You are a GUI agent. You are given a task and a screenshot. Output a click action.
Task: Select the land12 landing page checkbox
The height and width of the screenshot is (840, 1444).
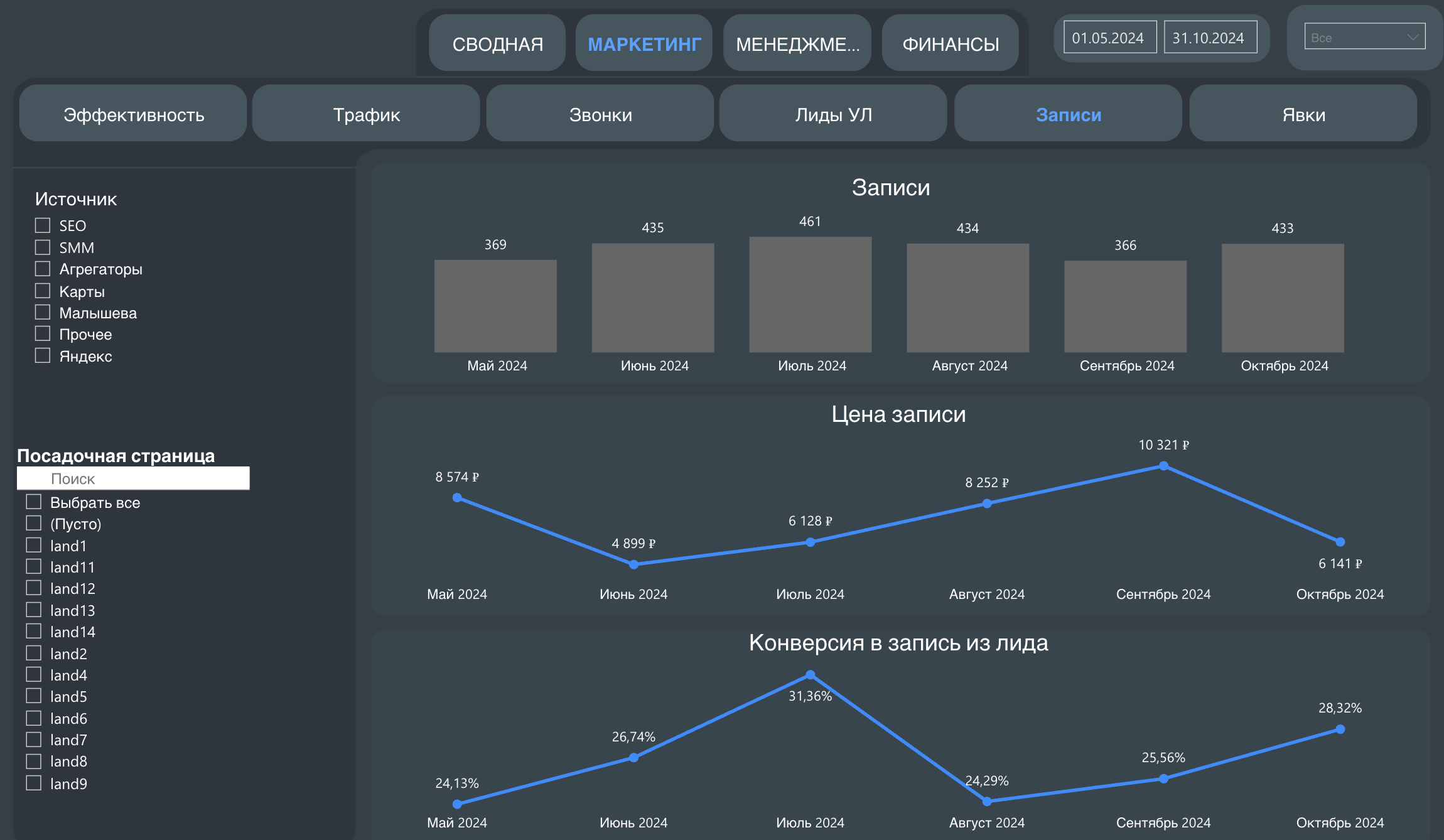[34, 588]
